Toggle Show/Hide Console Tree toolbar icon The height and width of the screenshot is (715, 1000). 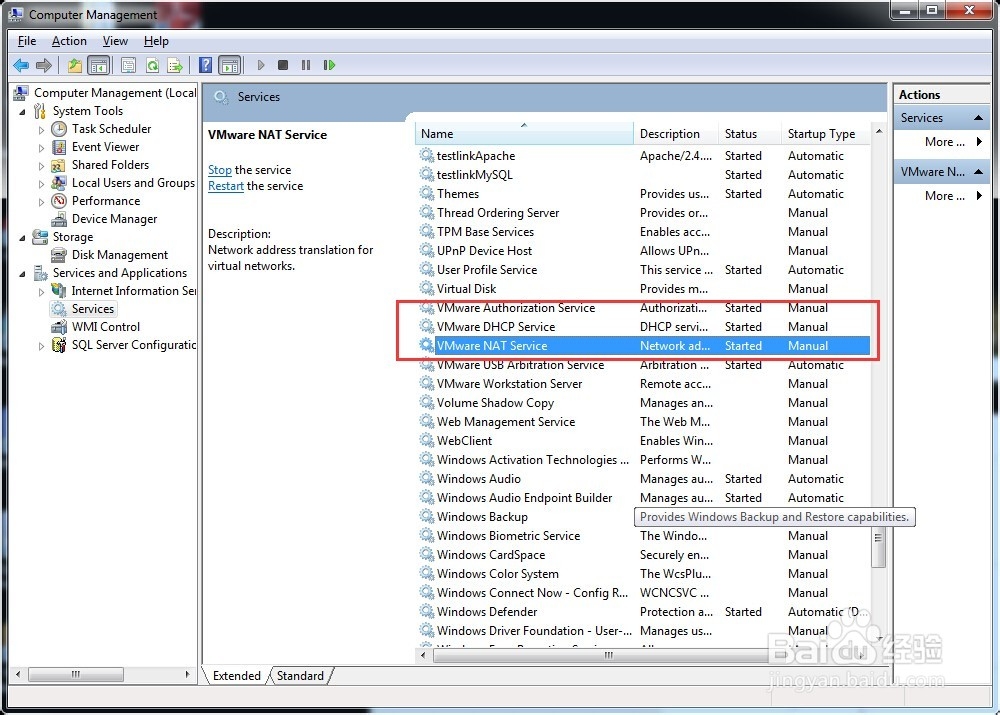point(99,65)
